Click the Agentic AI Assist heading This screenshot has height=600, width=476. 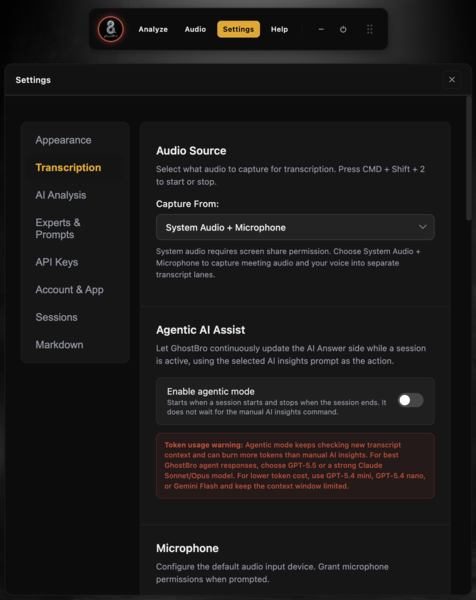coord(201,330)
